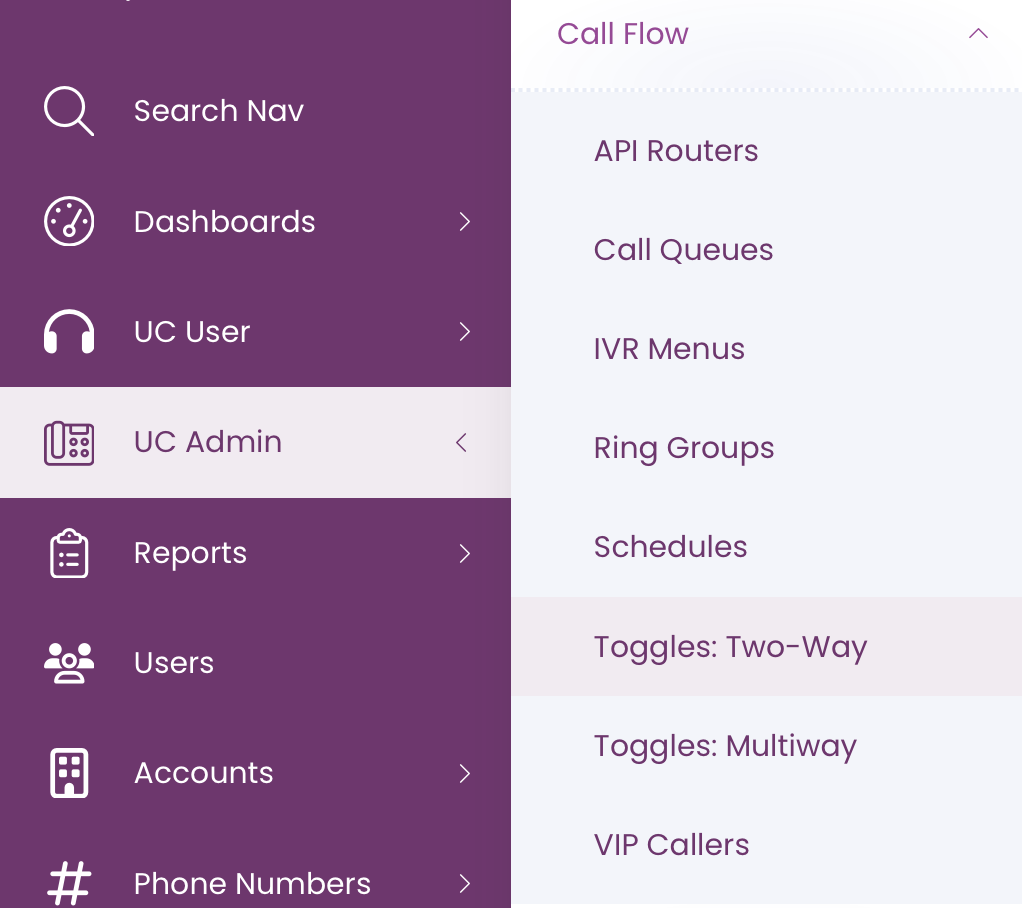Open the API Routers page
This screenshot has width=1022, height=908.
tap(676, 151)
